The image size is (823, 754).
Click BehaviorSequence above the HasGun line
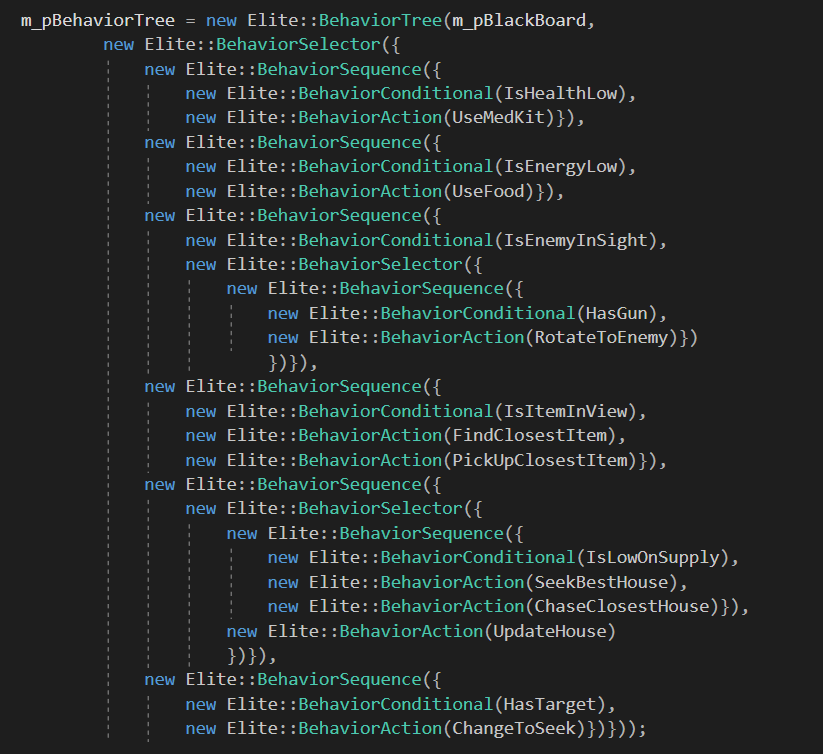coord(421,289)
